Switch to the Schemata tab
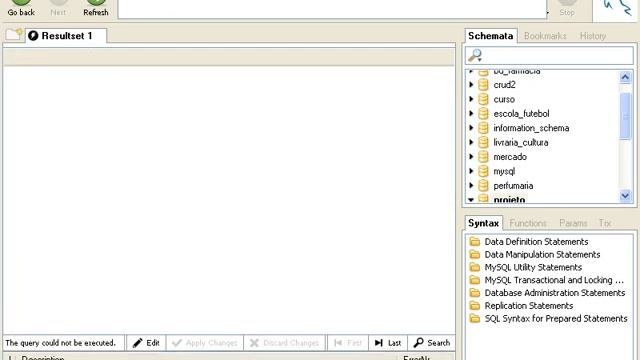This screenshot has width=640, height=360. (491, 36)
